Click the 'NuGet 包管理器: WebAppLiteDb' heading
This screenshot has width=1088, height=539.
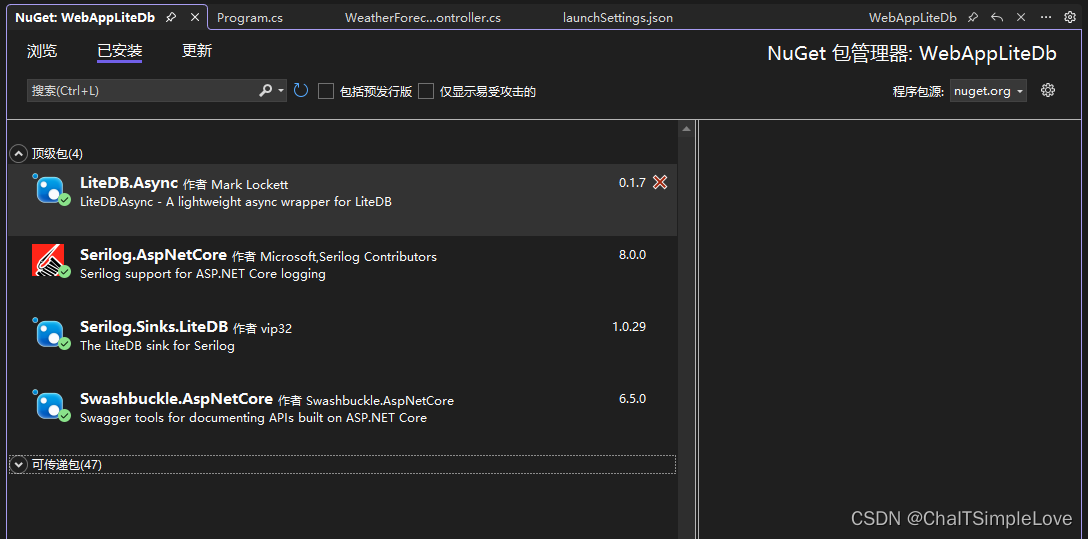point(912,54)
